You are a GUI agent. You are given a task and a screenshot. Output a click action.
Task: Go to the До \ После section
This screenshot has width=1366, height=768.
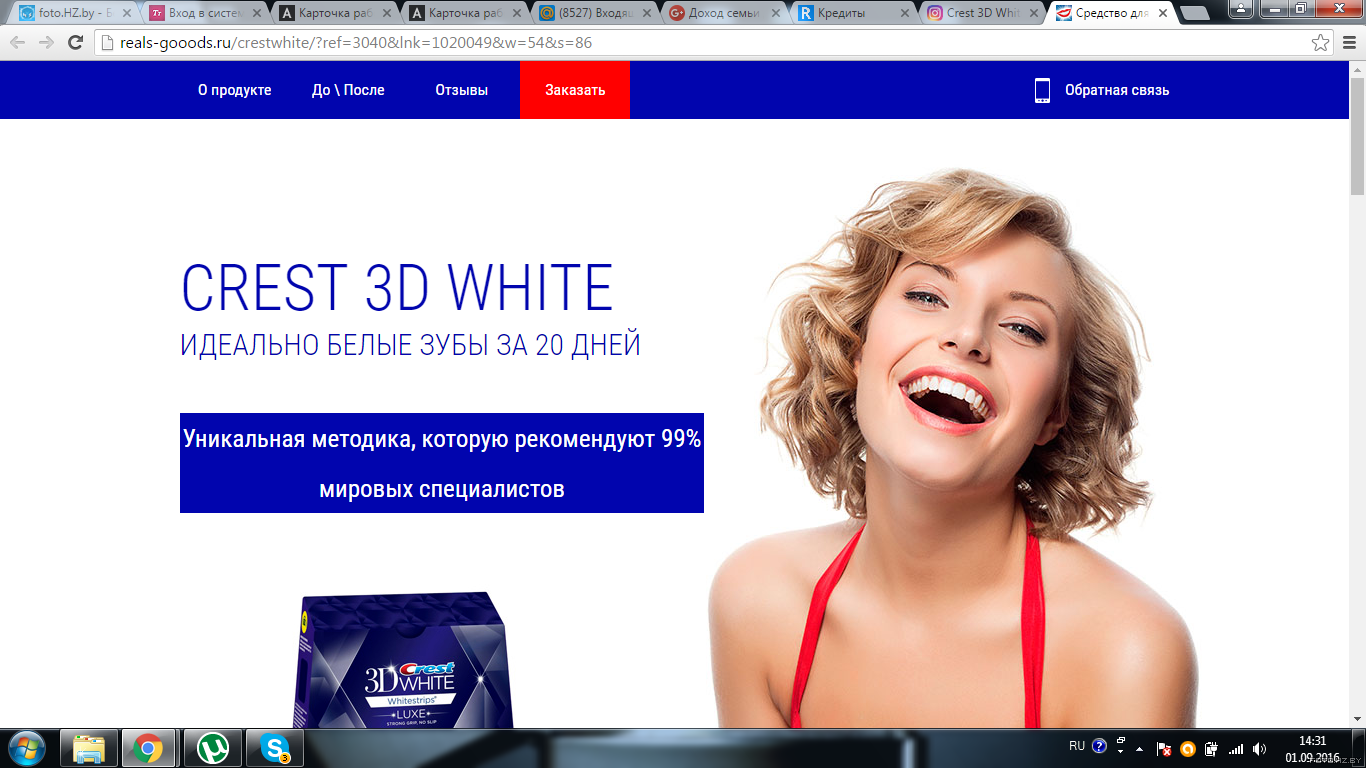tap(348, 90)
